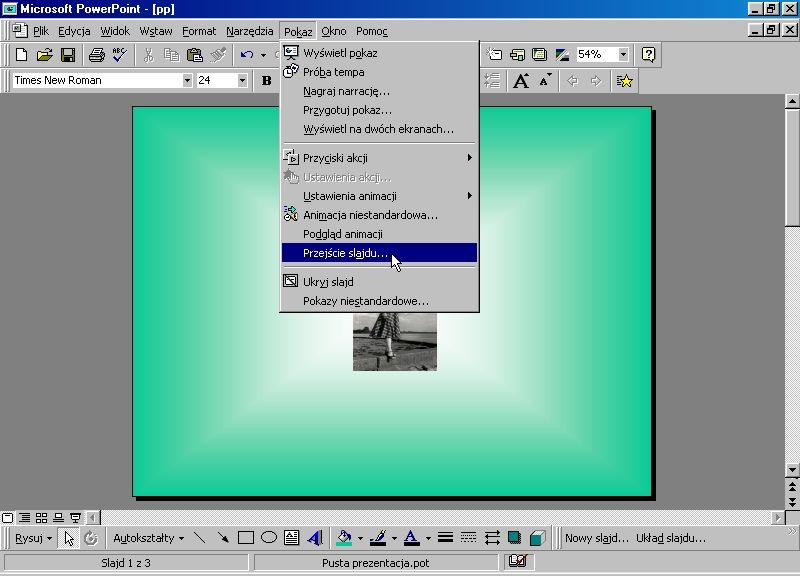Start Slide Show view button
The image size is (800, 576).
click(76, 518)
